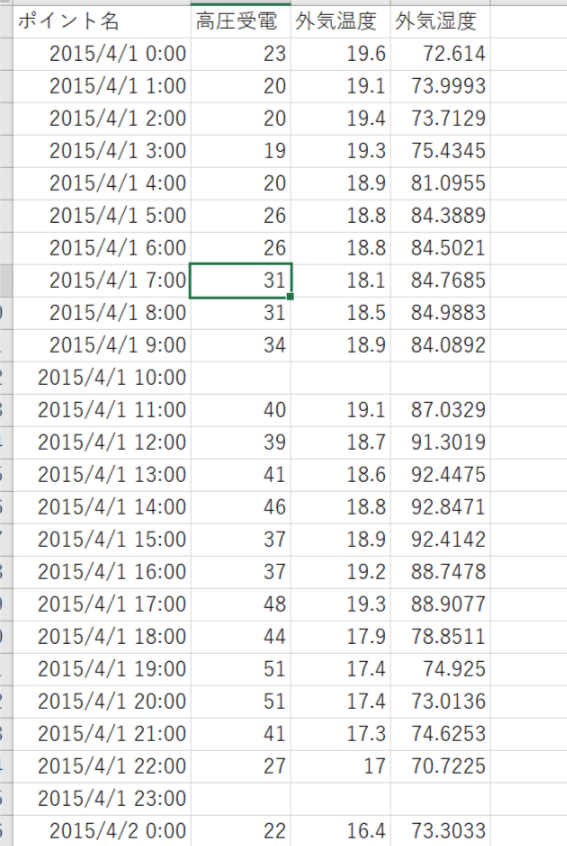The image size is (567, 846).
Task: Select the 外気温度 header cell
Action: (340, 22)
